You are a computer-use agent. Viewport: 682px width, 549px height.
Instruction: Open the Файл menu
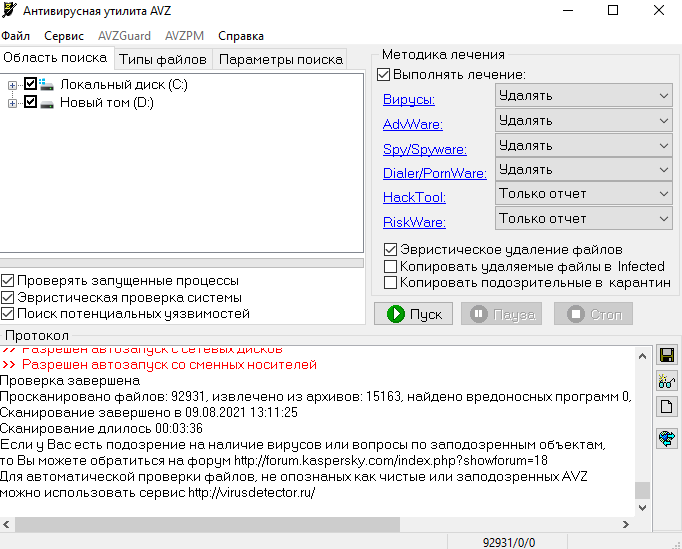coord(16,36)
